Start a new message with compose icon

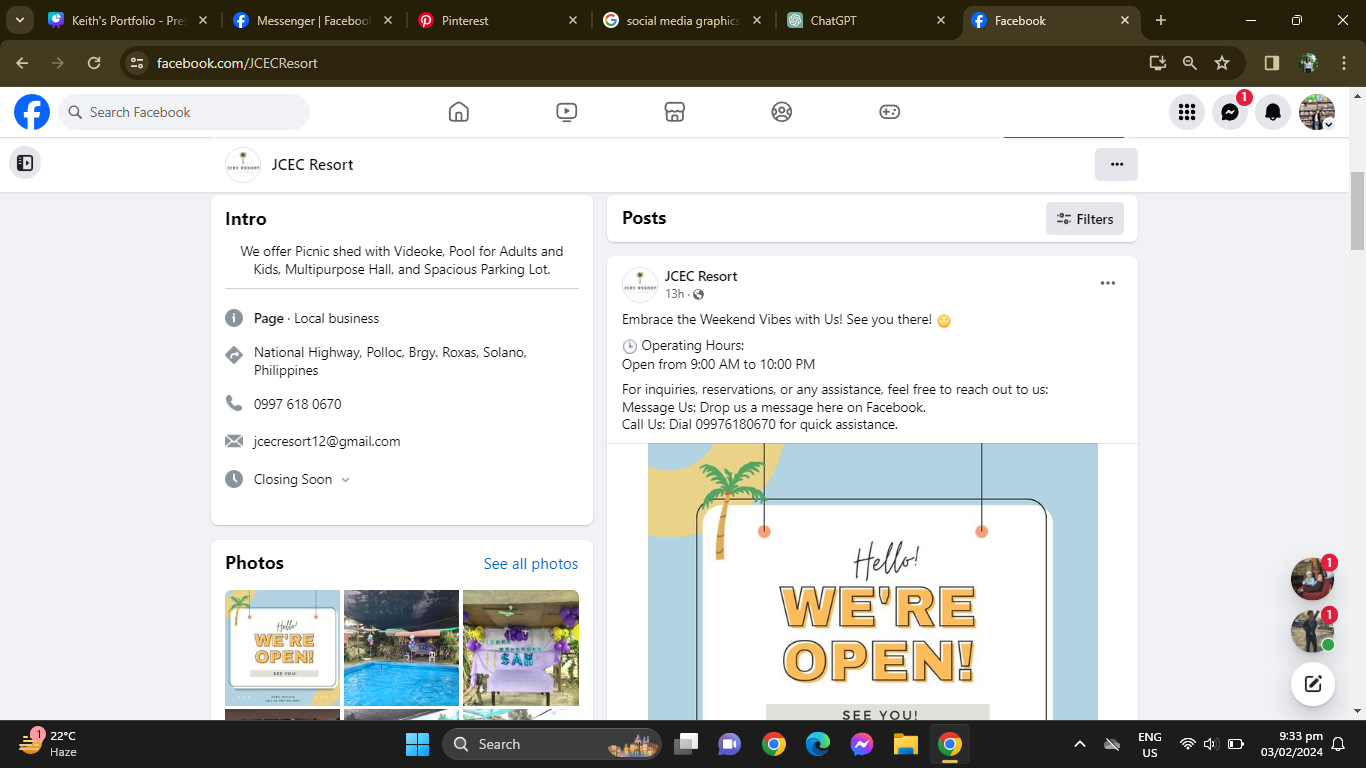1313,684
